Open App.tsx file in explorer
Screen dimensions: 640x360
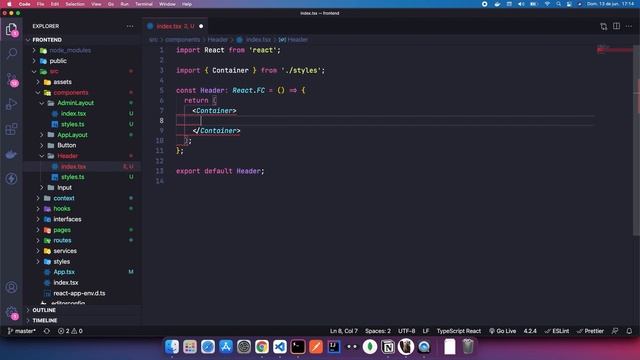(x=64, y=272)
